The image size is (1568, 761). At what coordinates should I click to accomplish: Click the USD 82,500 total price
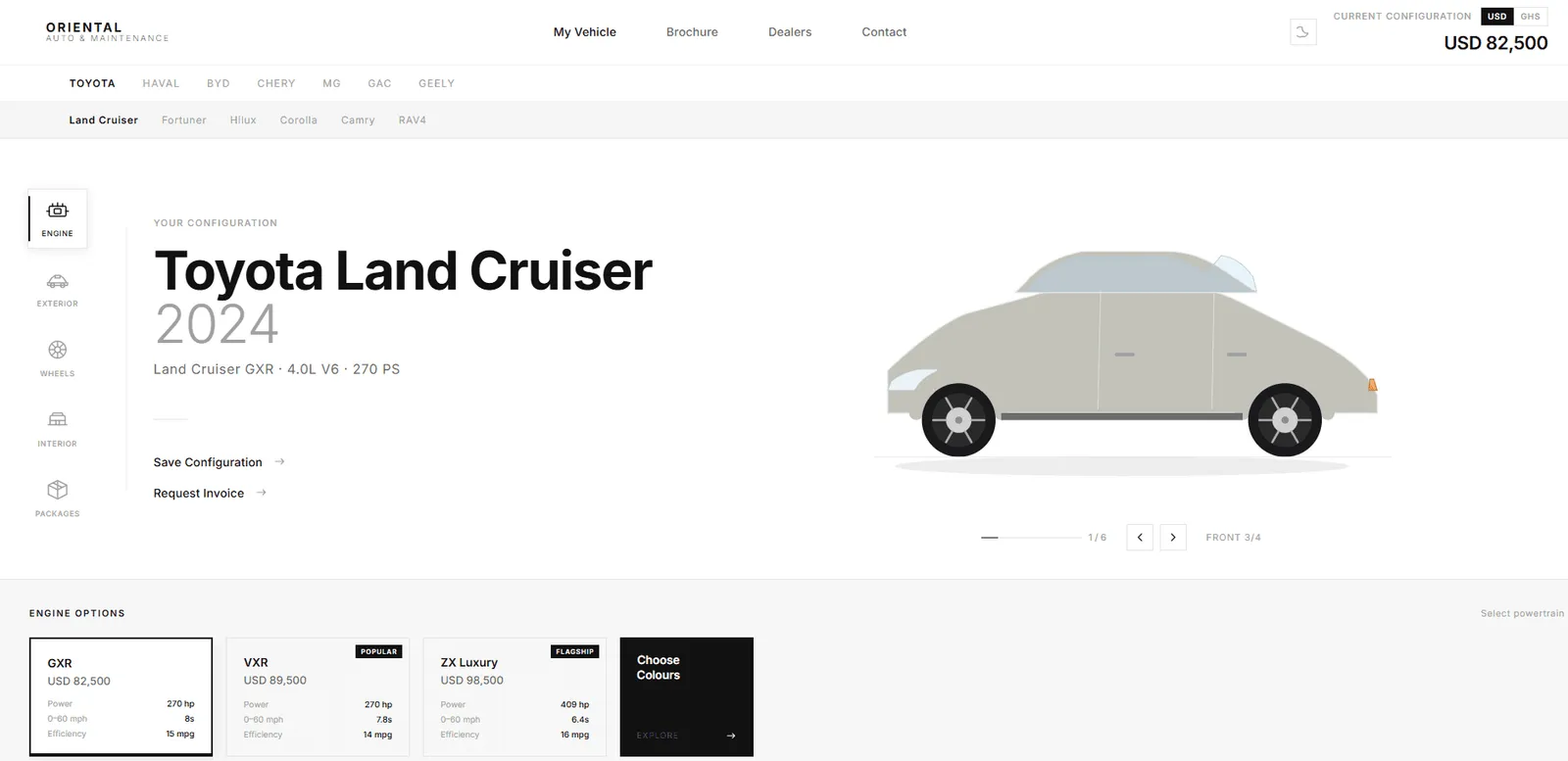click(x=1495, y=43)
